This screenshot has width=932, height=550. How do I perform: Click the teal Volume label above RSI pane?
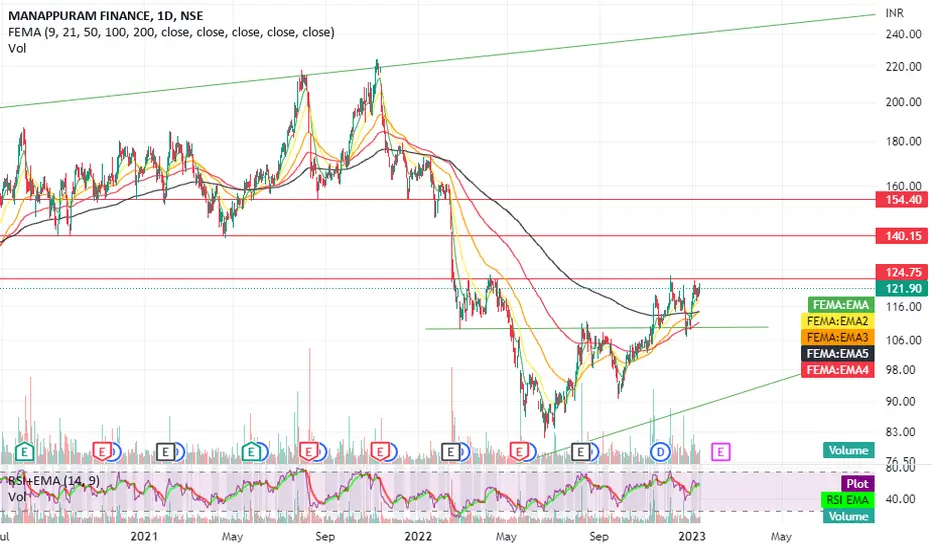coord(848,450)
